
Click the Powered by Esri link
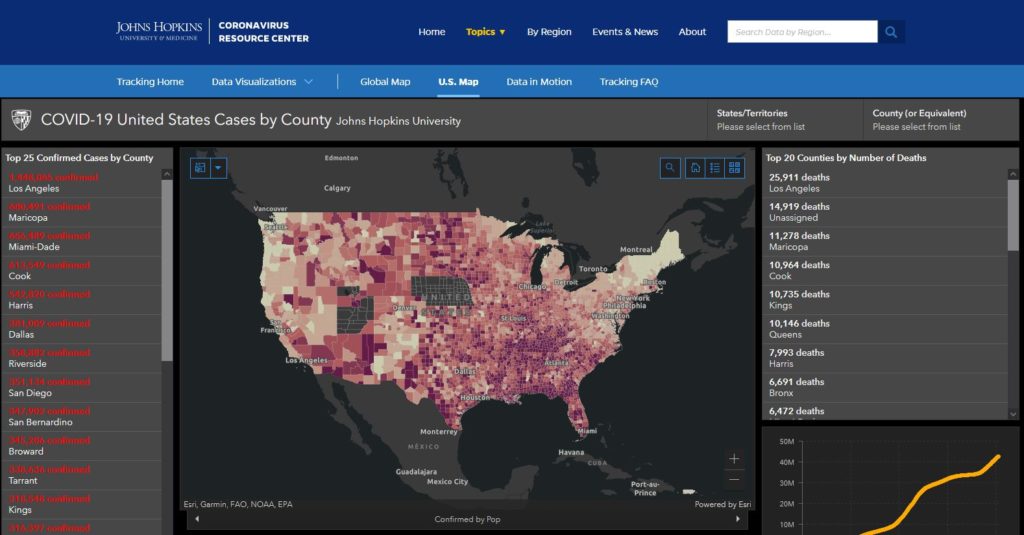click(723, 504)
